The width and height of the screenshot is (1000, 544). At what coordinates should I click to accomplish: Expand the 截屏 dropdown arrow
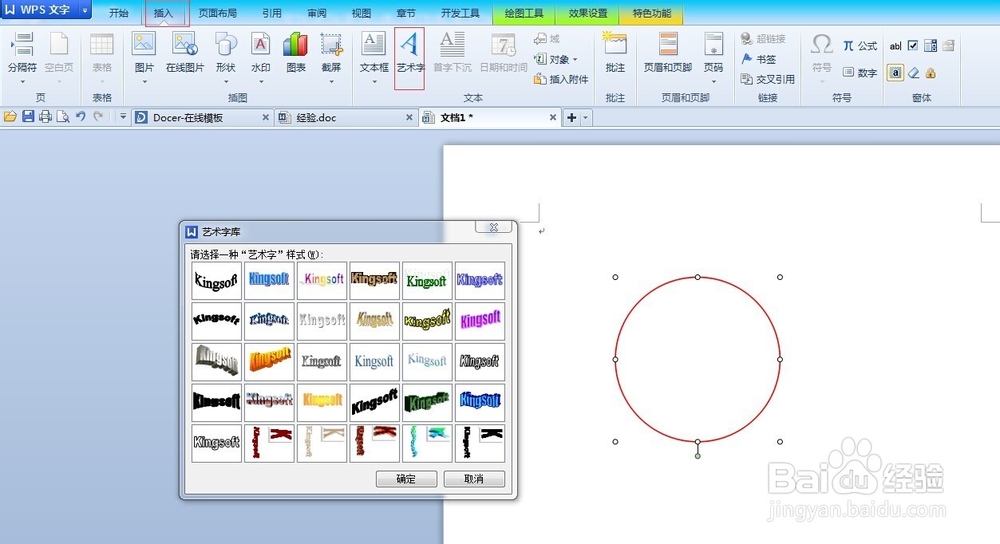(331, 82)
